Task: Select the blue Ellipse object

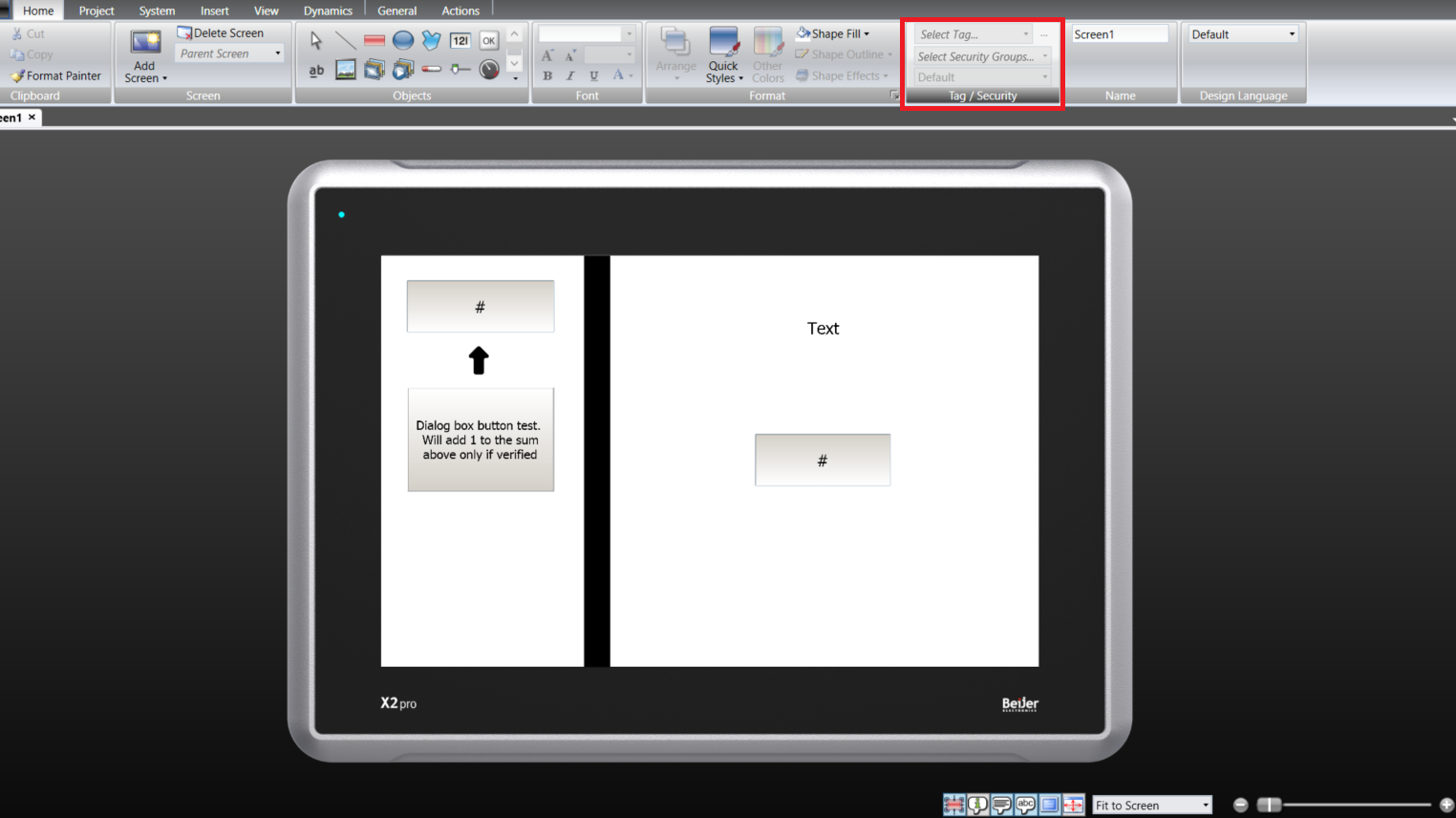Action: click(x=403, y=40)
